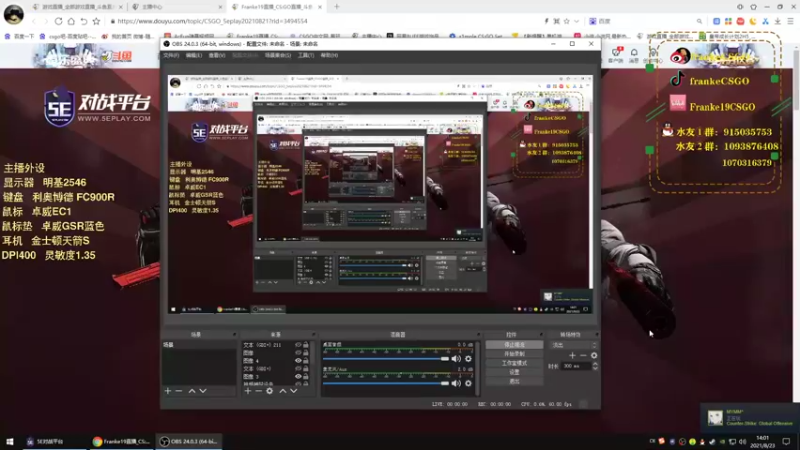The width and height of the screenshot is (800, 450).
Task: Move scene down with the down arrow
Action: [203, 391]
